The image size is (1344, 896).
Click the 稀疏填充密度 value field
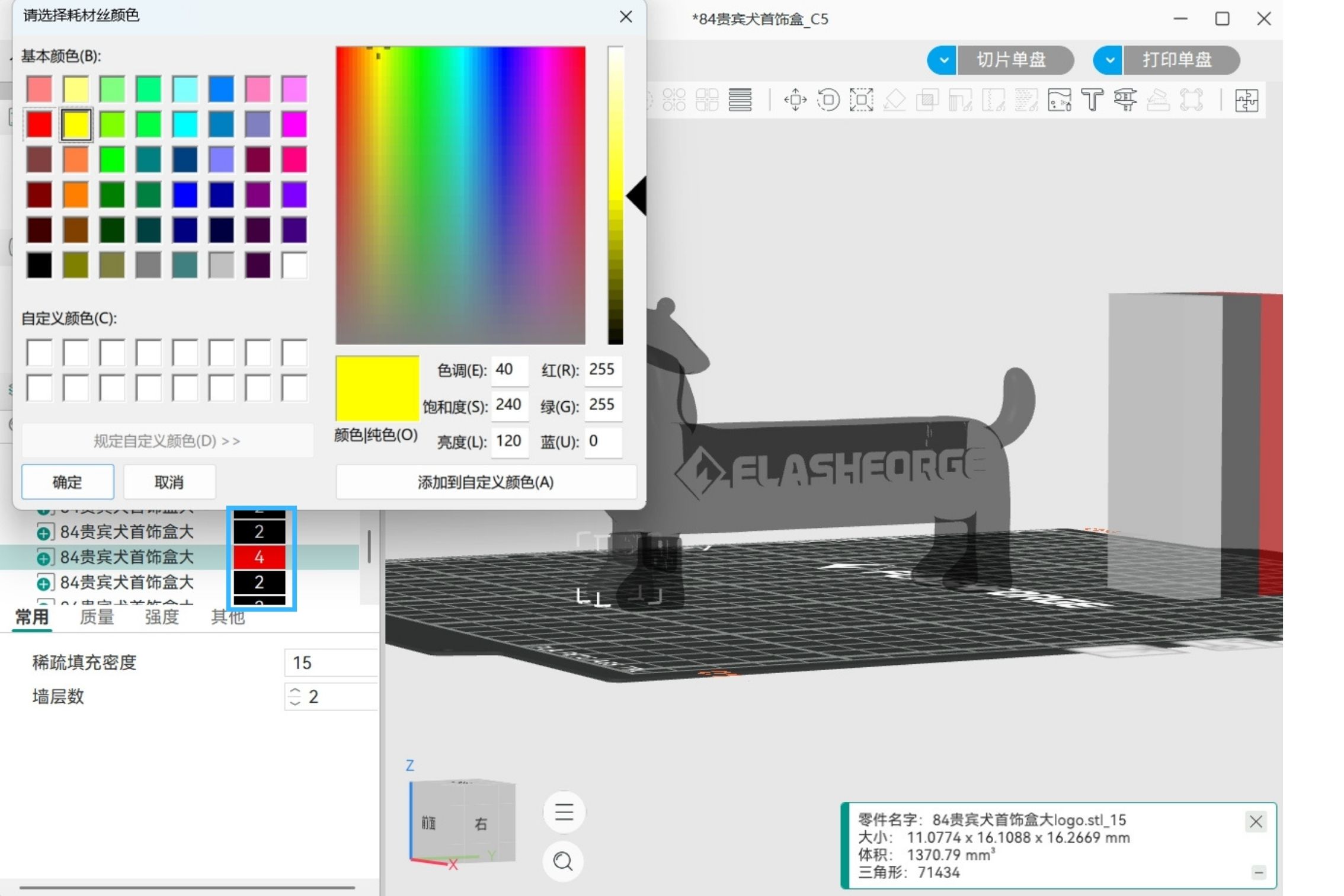(x=331, y=663)
